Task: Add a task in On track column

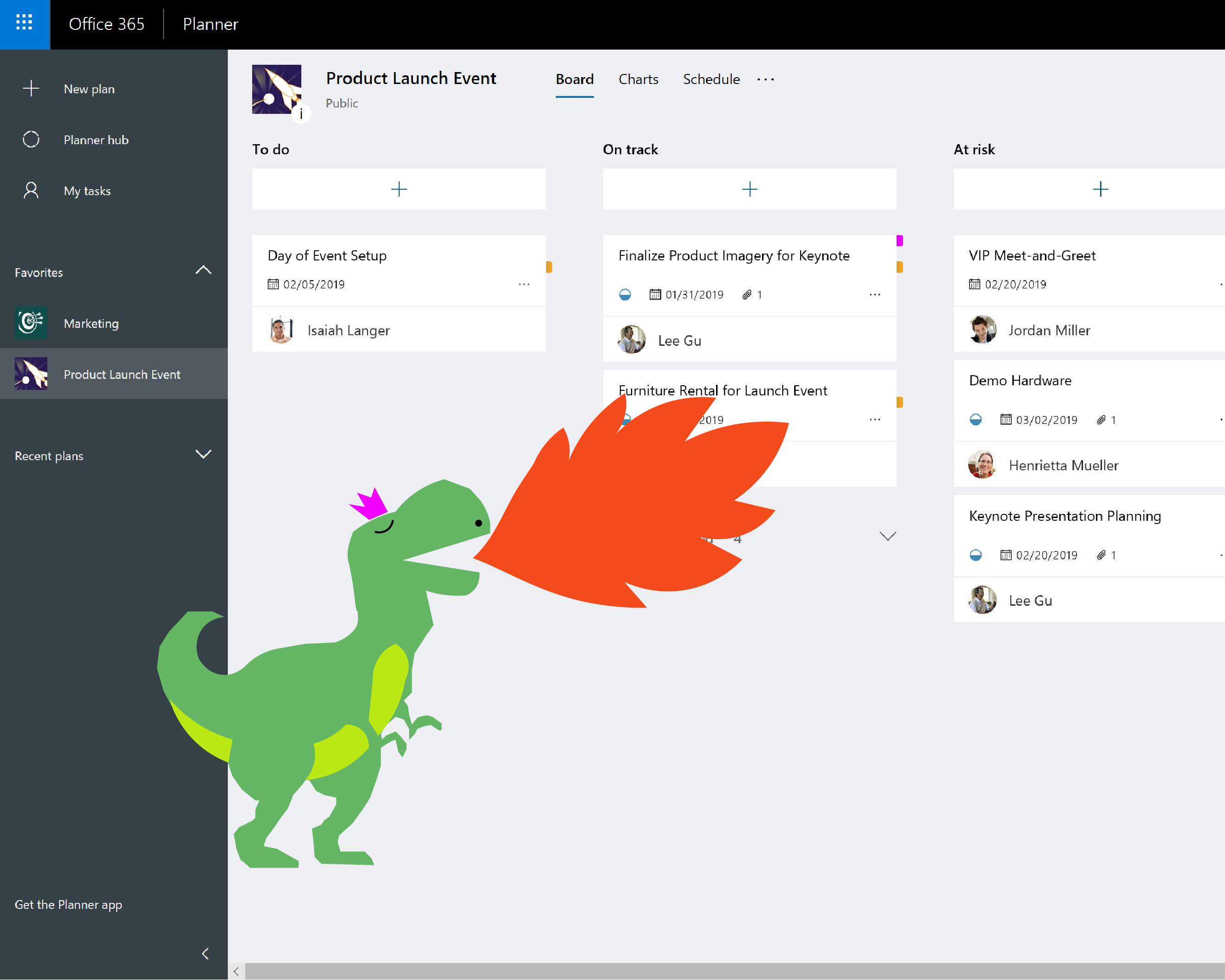Action: (x=750, y=189)
